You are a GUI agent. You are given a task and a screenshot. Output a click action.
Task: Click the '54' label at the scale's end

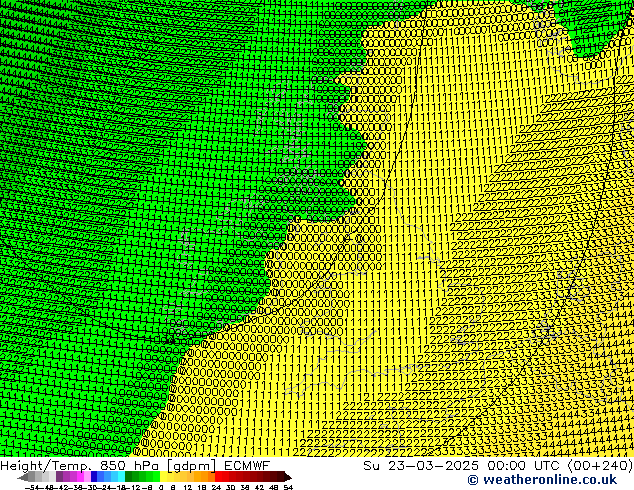(288, 488)
